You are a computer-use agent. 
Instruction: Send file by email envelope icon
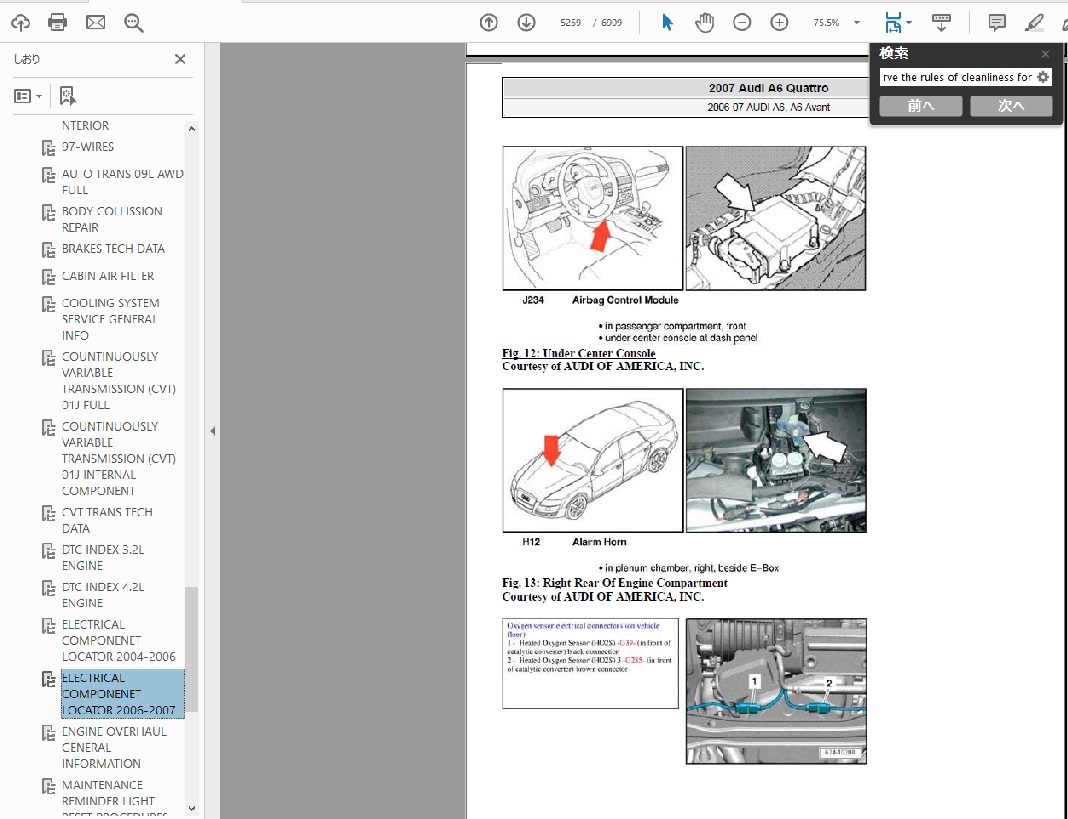click(x=95, y=22)
